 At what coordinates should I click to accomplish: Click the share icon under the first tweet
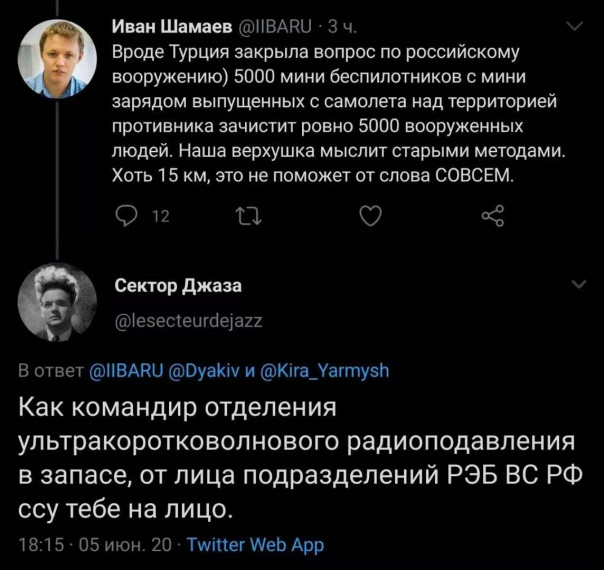click(492, 216)
